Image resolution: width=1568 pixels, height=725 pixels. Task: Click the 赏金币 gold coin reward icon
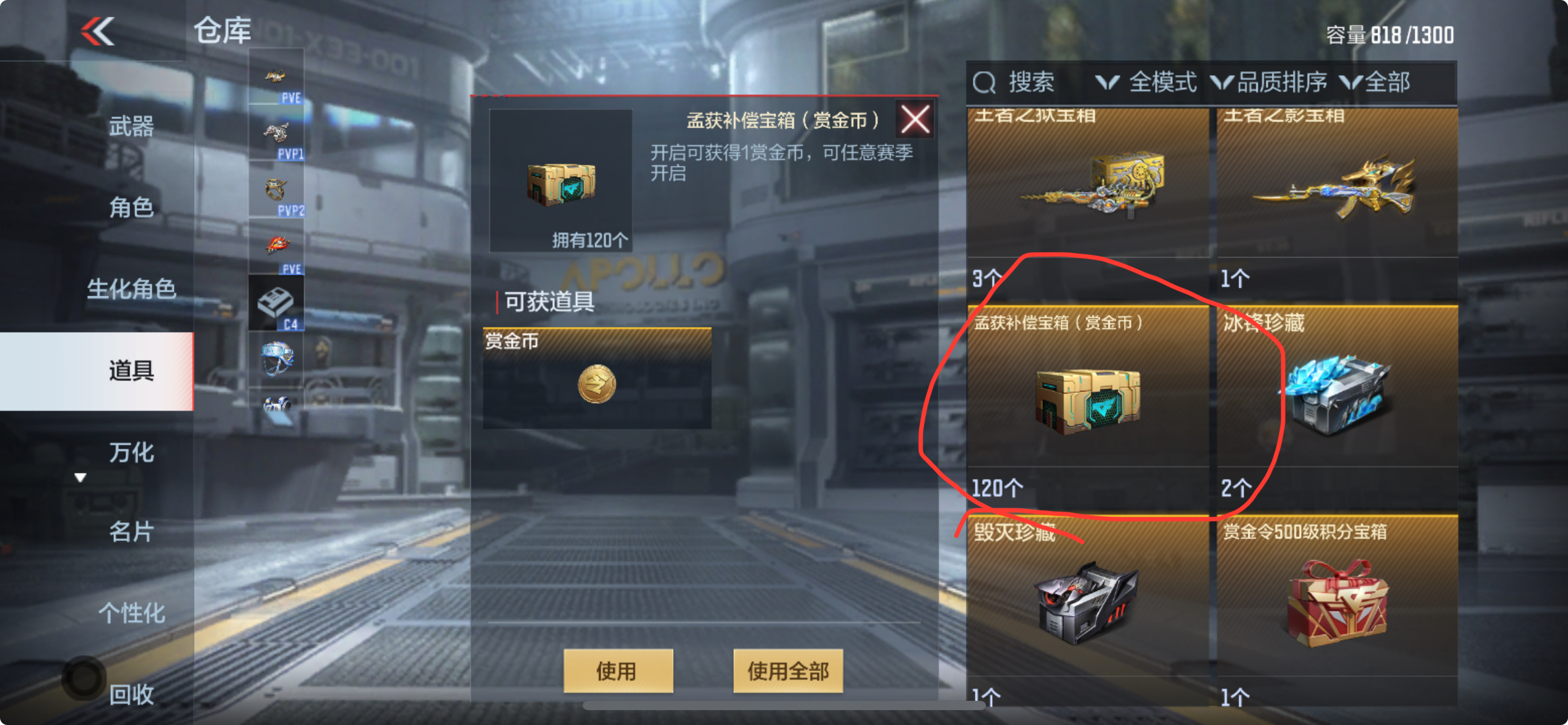click(596, 384)
